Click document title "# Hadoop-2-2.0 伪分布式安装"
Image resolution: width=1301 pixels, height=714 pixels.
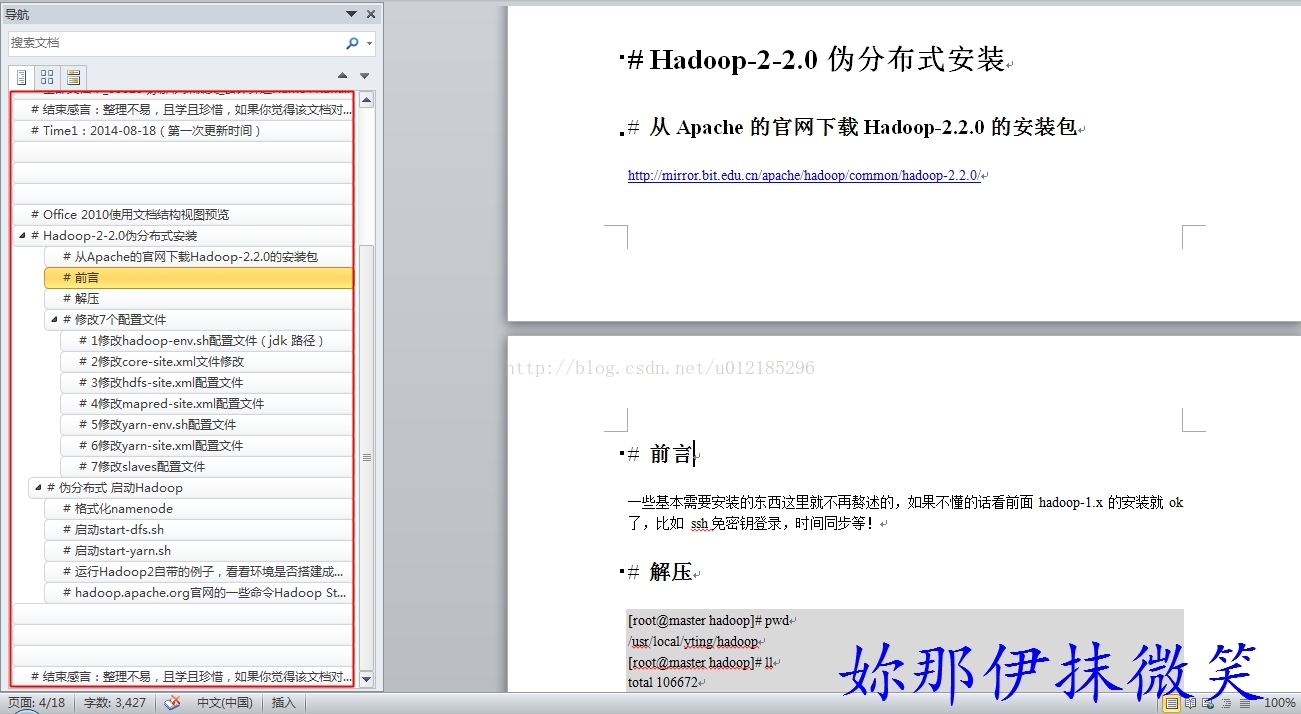pyautogui.click(x=816, y=60)
